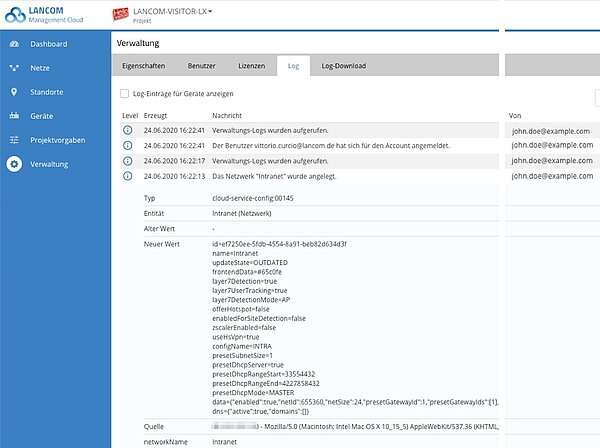Image resolution: width=600 pixels, height=448 pixels.
Task: Enable 'Log-Einträge für Geräte anzeigen' checkbox
Action: (124, 93)
